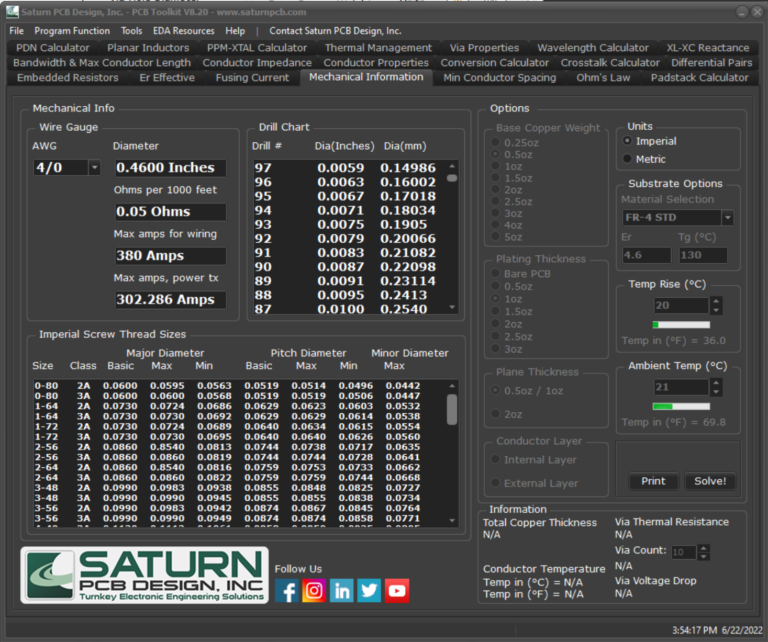
Task: Adjust the Temp Rise green slider bar
Action: [x=680, y=325]
